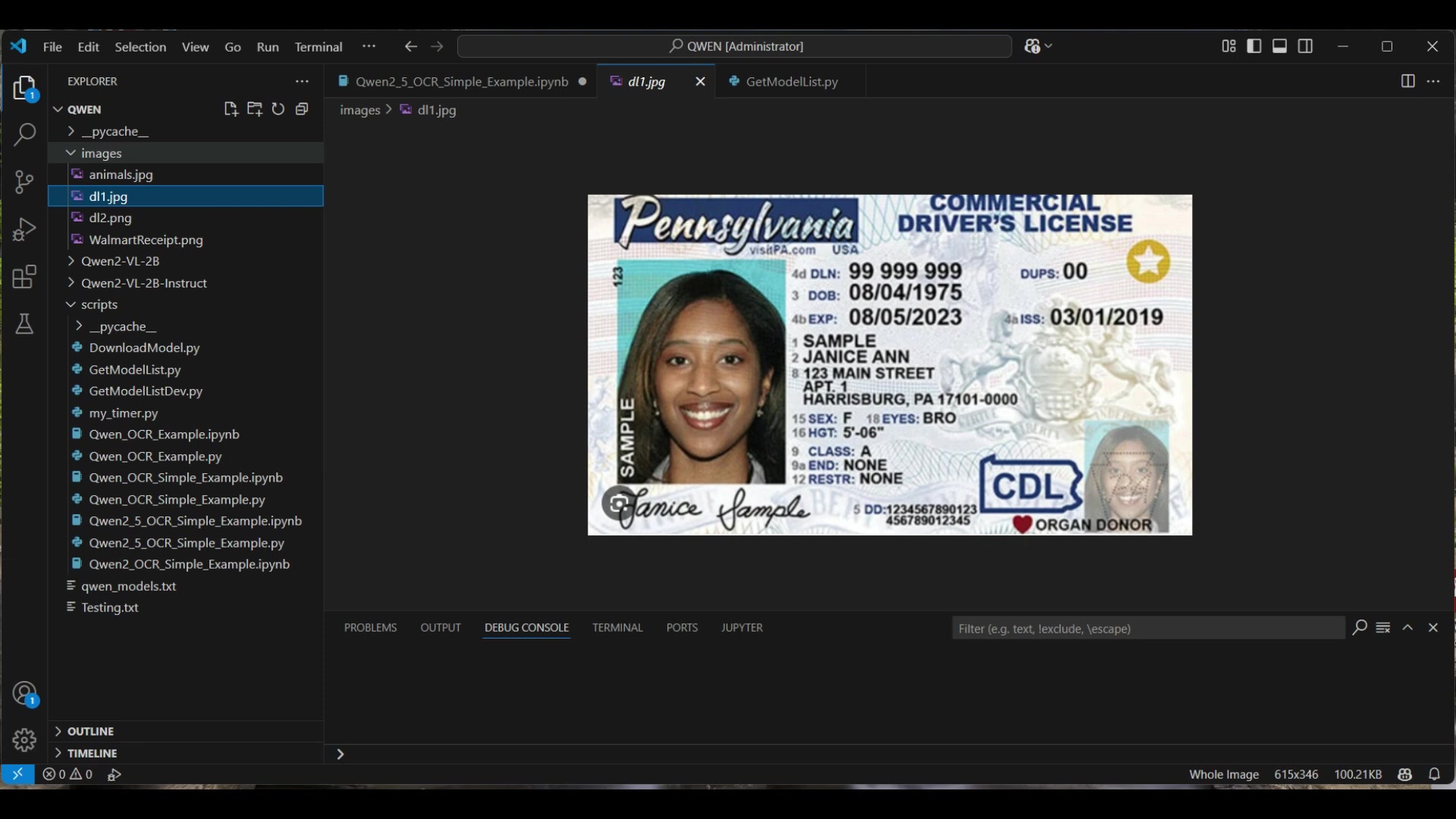Click the debug console filter field

(x=1147, y=629)
